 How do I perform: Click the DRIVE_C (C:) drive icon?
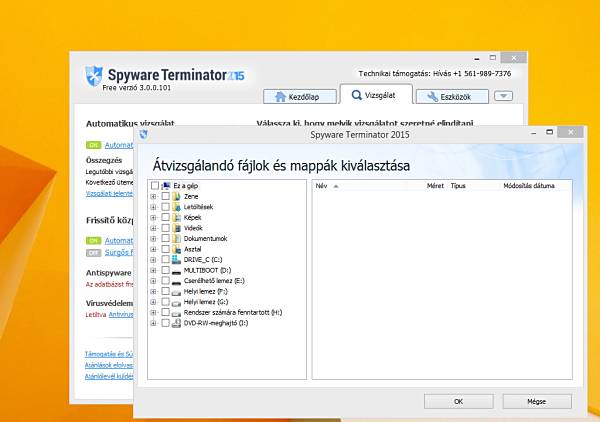[176, 259]
